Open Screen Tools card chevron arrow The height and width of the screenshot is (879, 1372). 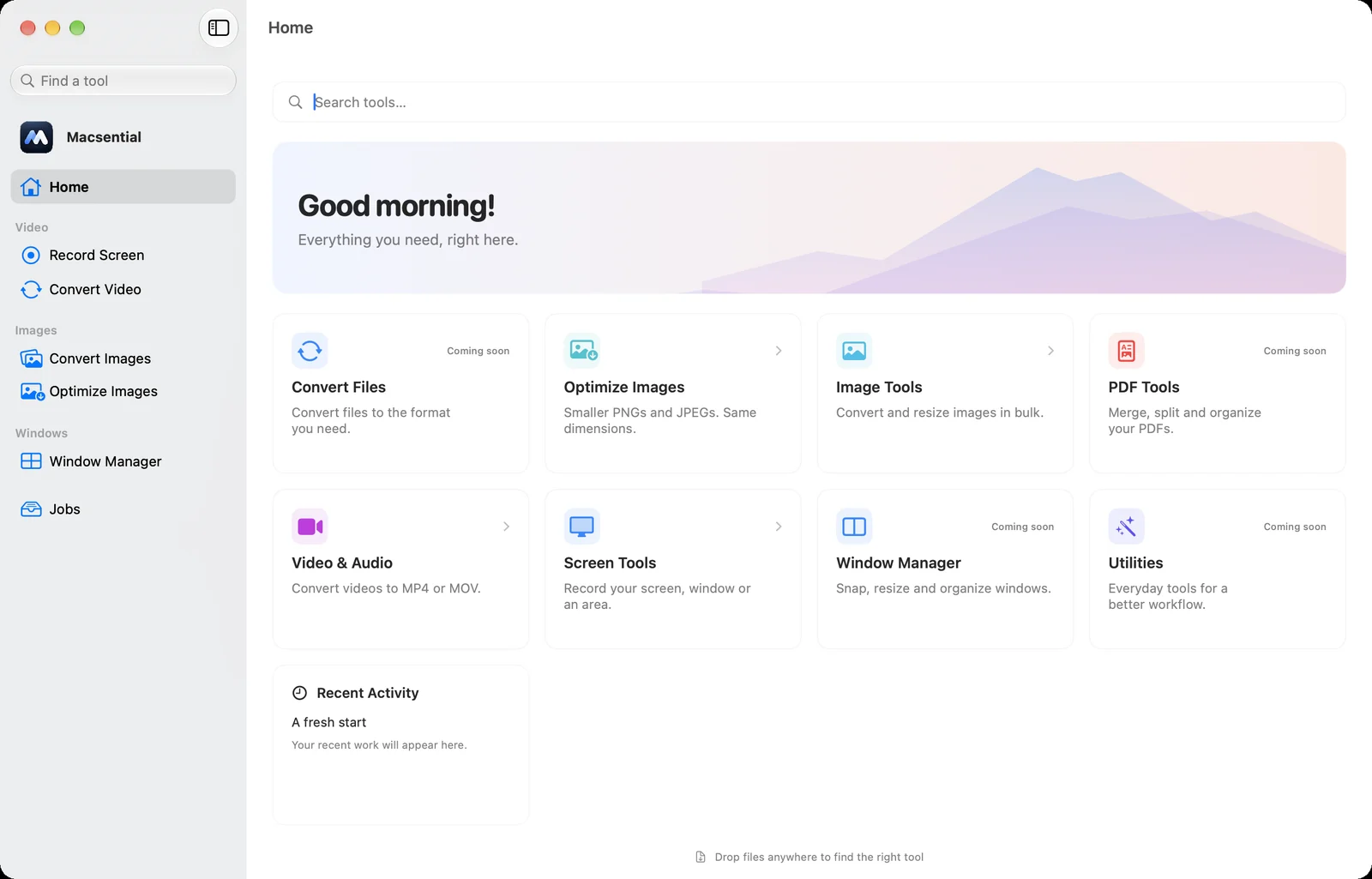[779, 527]
